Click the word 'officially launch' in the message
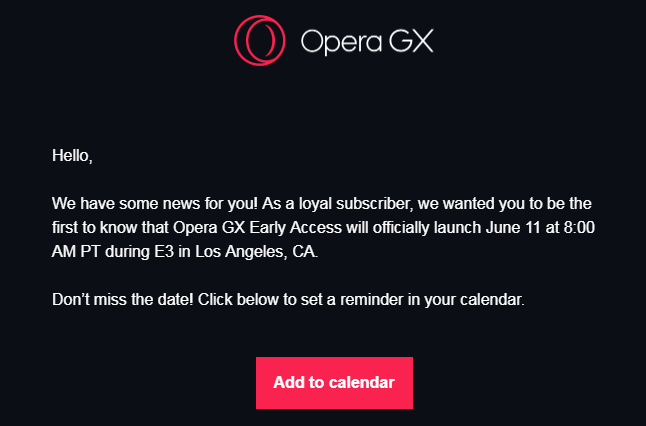Image resolution: width=646 pixels, height=426 pixels. click(427, 227)
